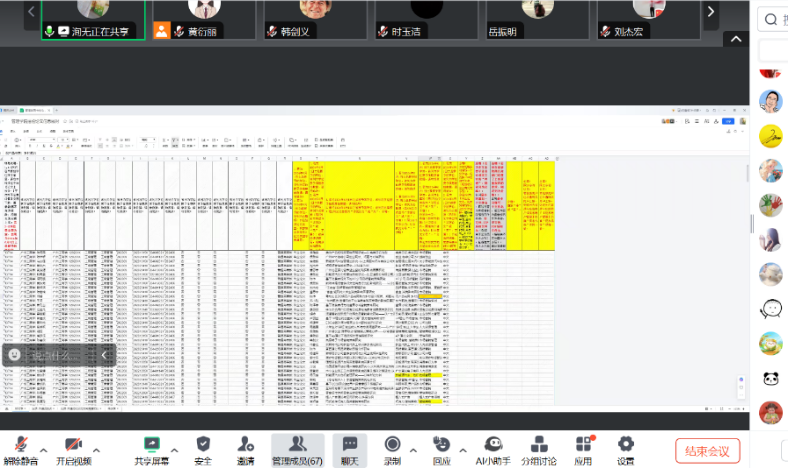The height and width of the screenshot is (468, 789).
Task: Click the 邀请 invite icon
Action: (245, 448)
